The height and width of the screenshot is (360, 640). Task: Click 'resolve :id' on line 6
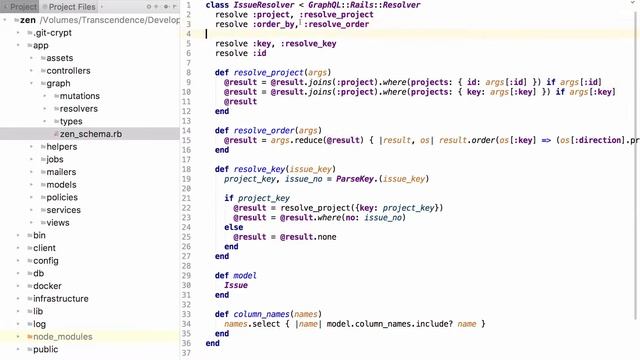click(x=241, y=53)
